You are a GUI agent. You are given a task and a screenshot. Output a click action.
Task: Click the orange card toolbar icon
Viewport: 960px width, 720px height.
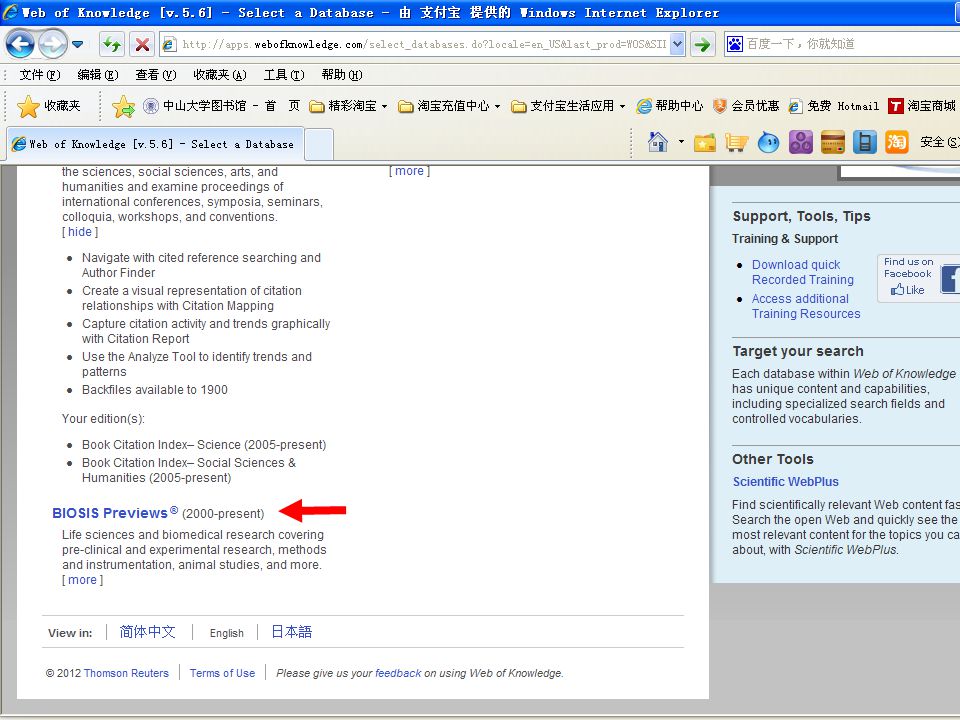pos(832,143)
